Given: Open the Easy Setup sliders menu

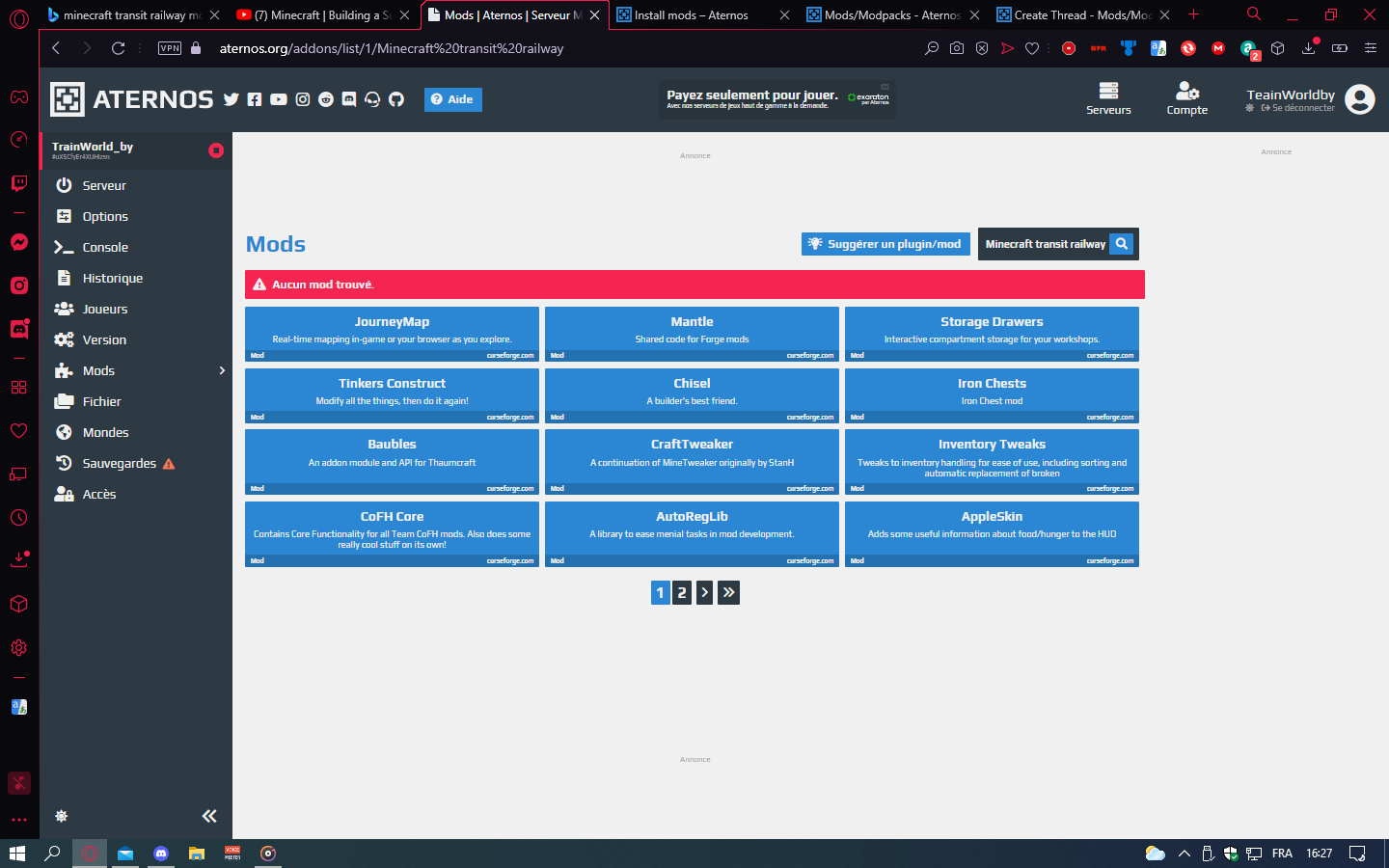Looking at the screenshot, I should tap(1371, 48).
